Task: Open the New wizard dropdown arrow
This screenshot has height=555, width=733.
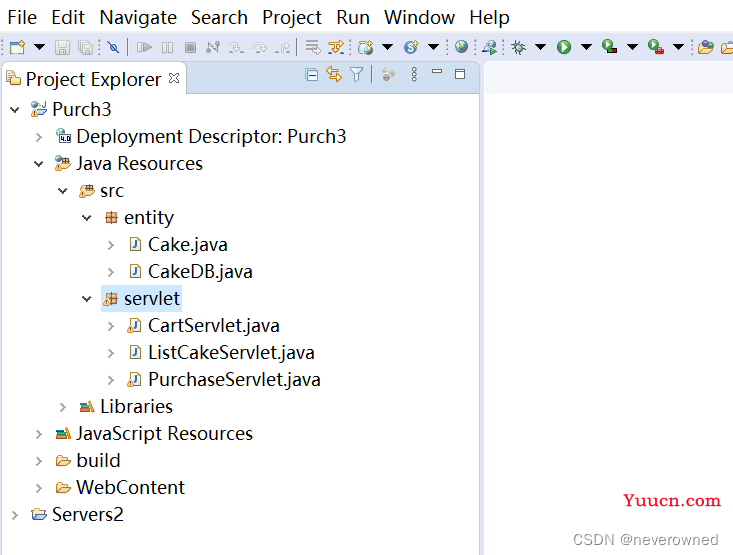Action: click(39, 47)
